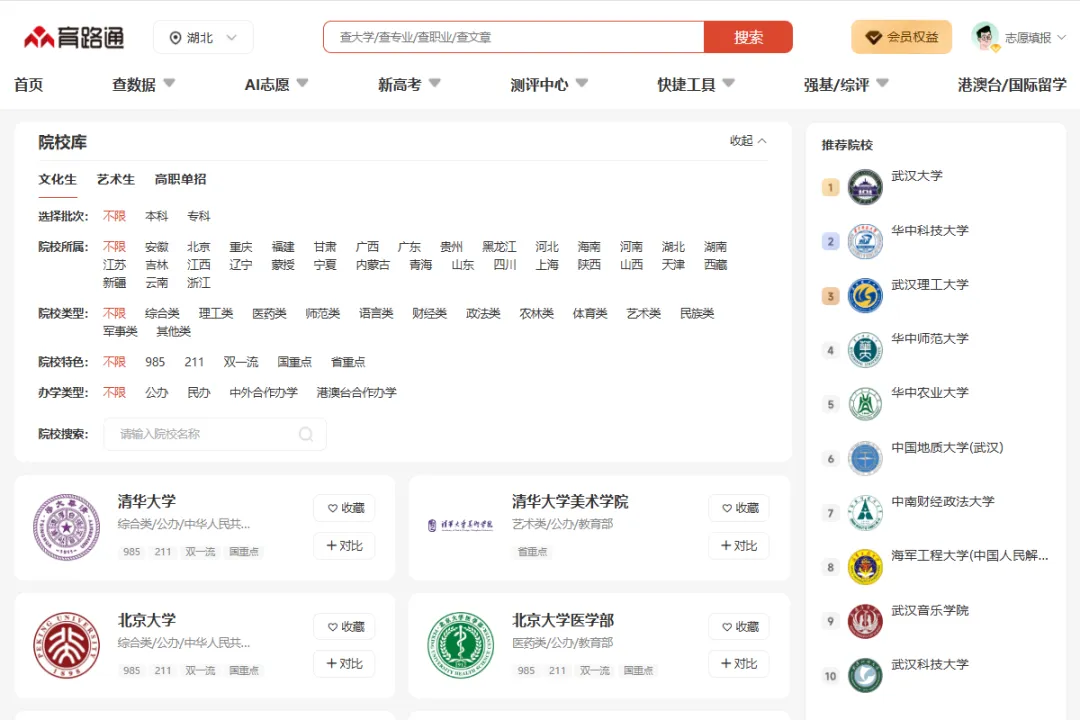
Task: Click 武汉大学 name in 推荐院校
Action: coord(917,176)
